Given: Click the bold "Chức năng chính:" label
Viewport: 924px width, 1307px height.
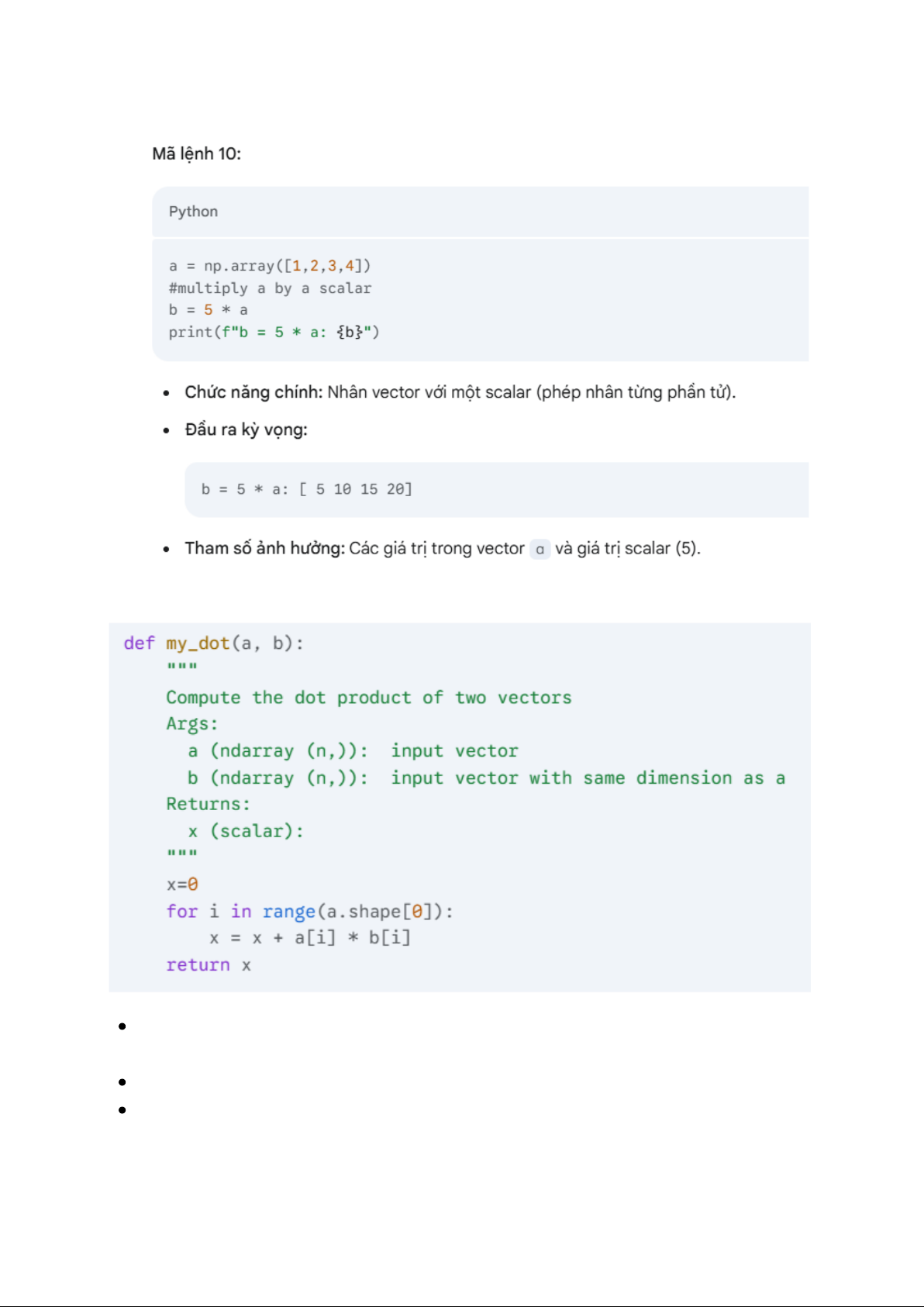Looking at the screenshot, I should [253, 392].
